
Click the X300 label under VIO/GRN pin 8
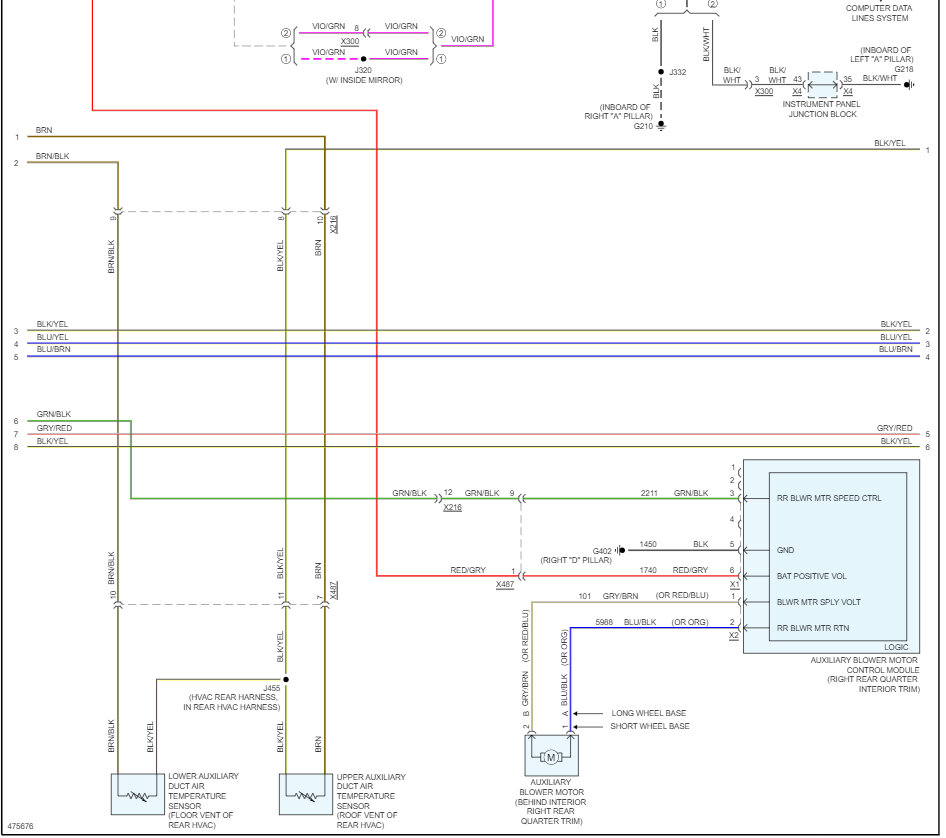(350, 42)
